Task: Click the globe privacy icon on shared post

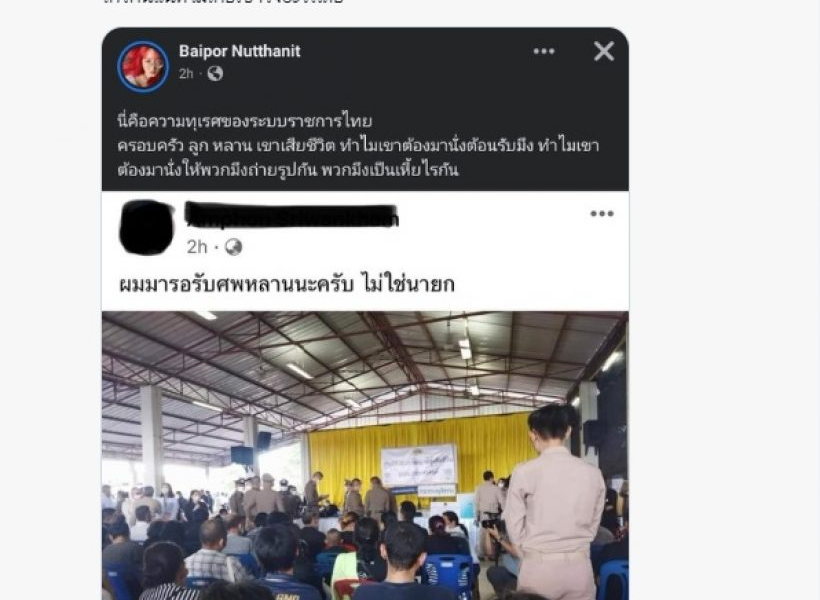Action: click(233, 247)
